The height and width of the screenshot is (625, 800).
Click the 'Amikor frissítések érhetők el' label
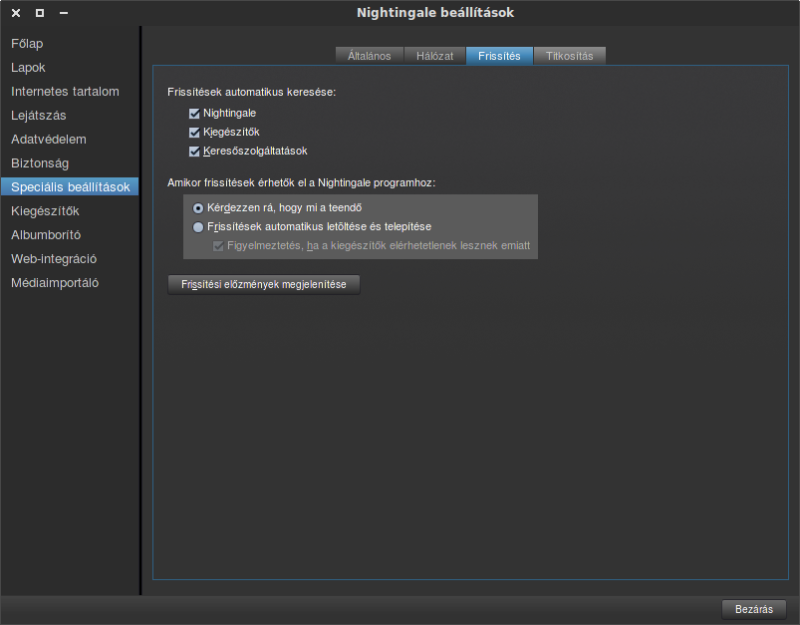click(x=302, y=183)
